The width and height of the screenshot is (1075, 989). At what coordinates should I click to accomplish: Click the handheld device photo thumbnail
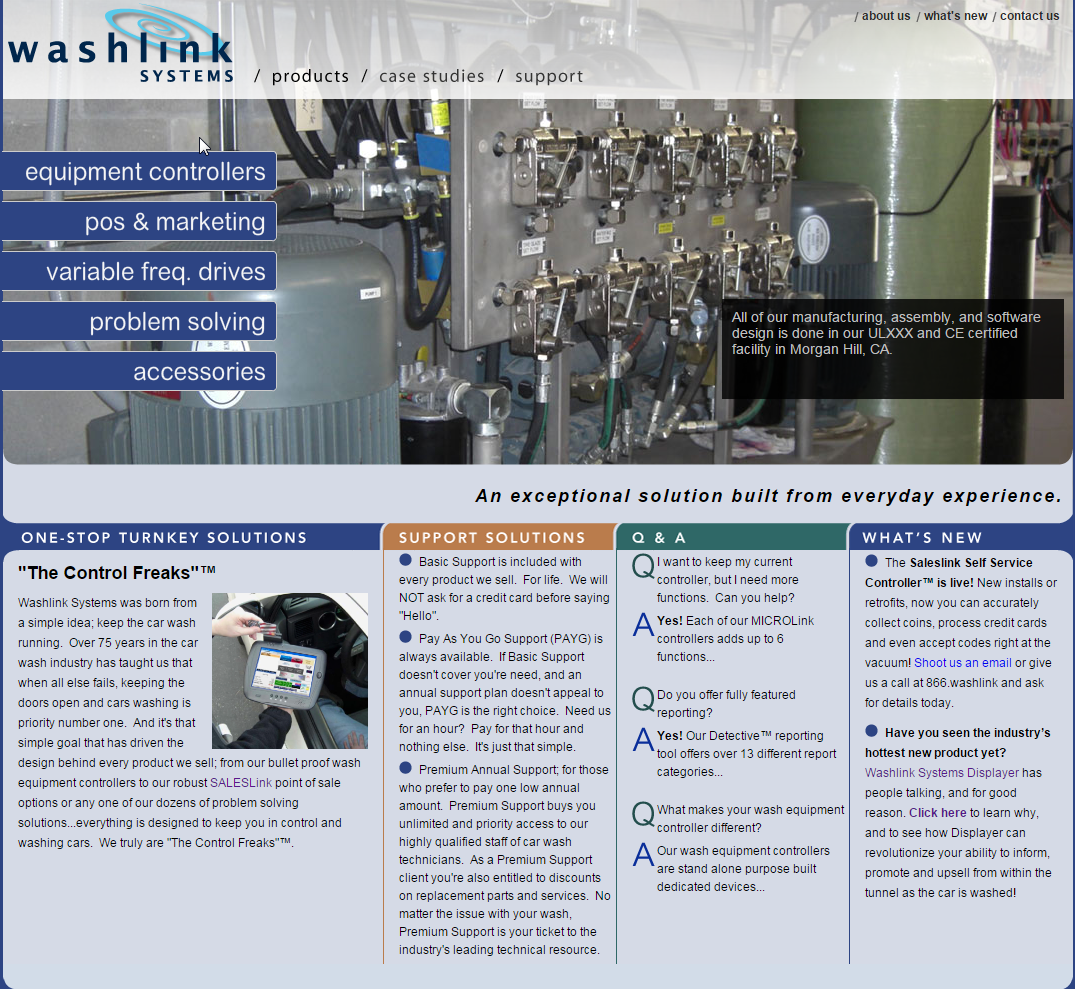[x=290, y=671]
